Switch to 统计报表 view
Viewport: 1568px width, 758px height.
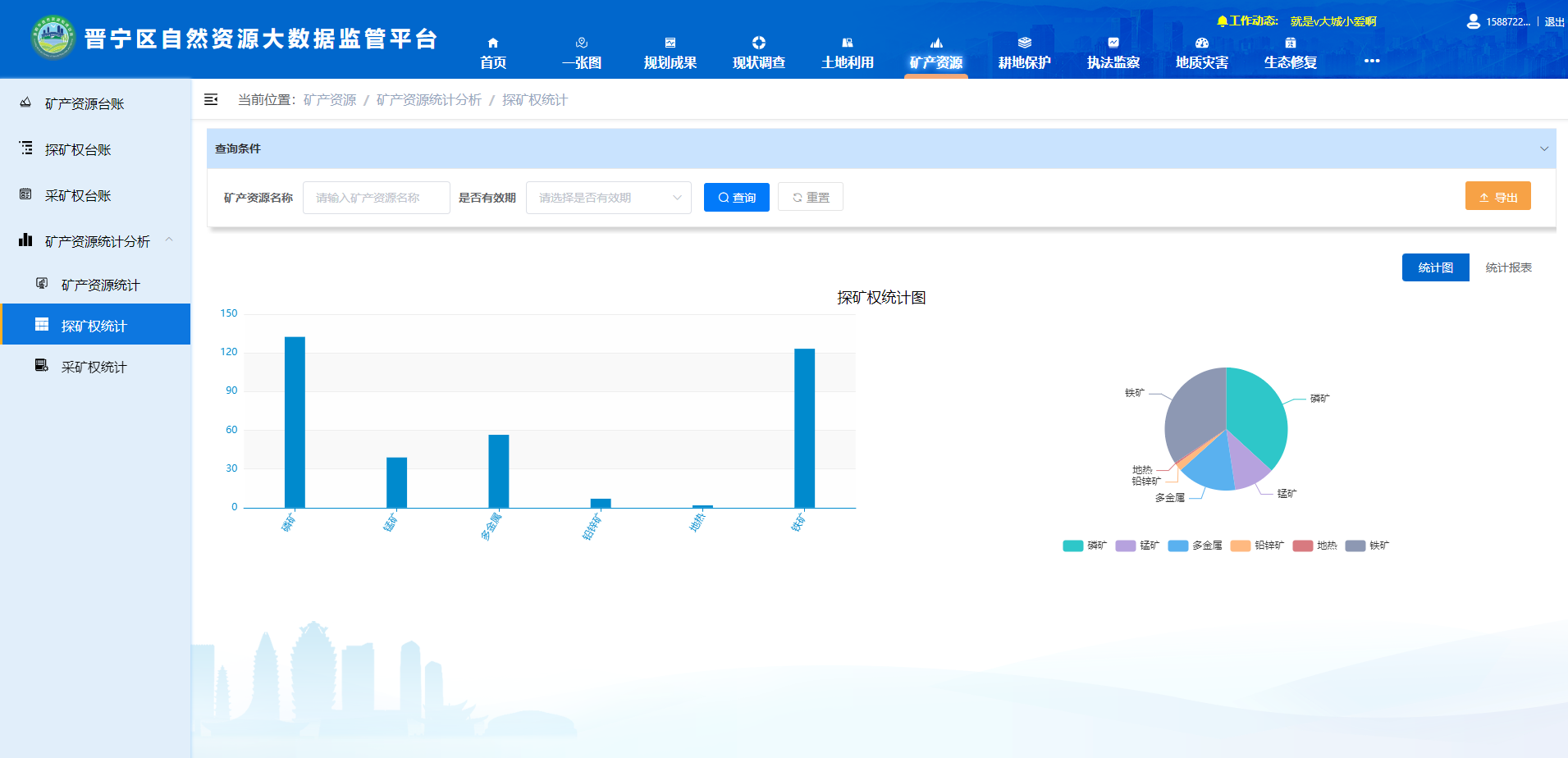click(1508, 267)
